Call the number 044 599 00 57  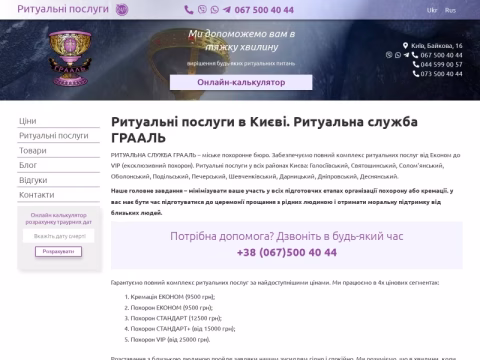point(441,64)
